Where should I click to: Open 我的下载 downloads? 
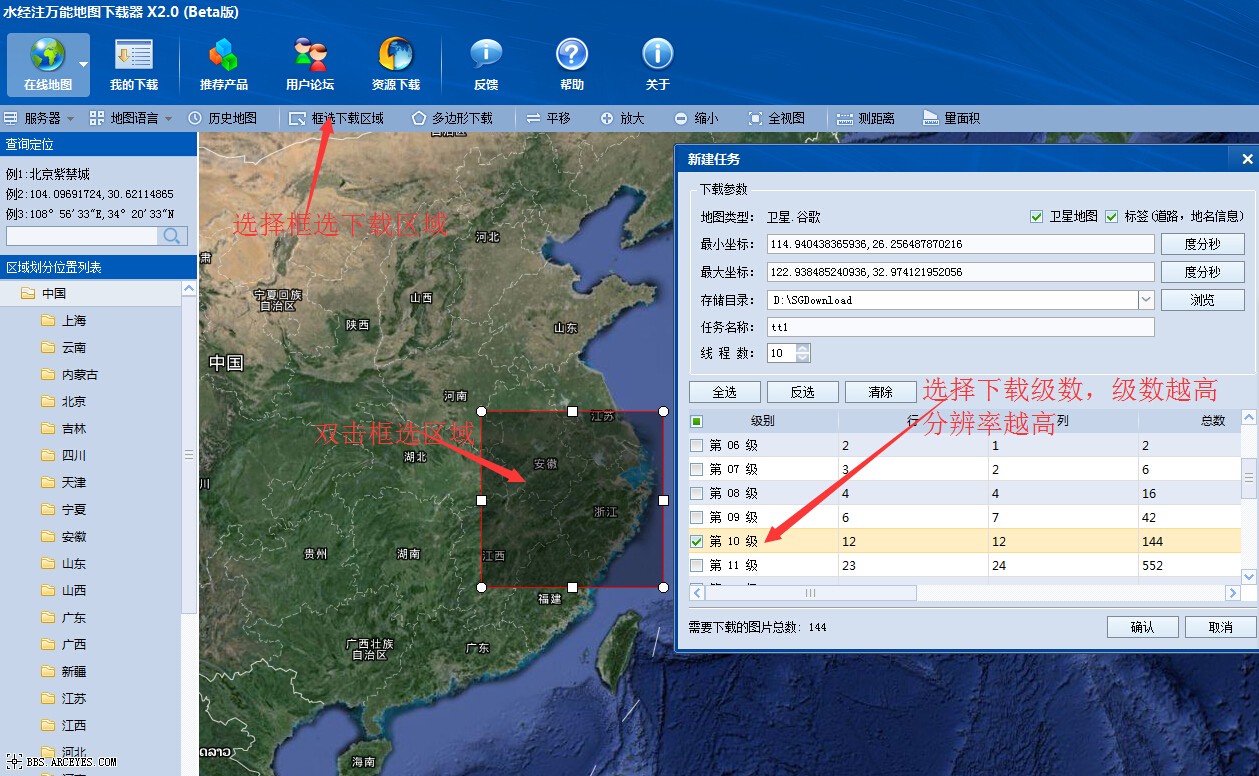pyautogui.click(x=134, y=64)
